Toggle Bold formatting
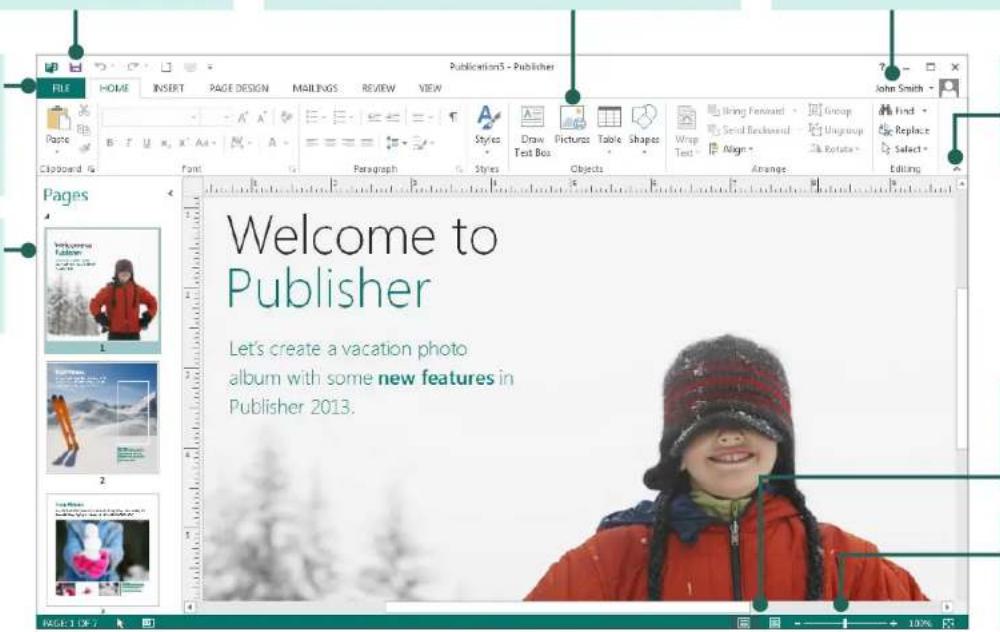This screenshot has width=1000, height=632. [110, 143]
